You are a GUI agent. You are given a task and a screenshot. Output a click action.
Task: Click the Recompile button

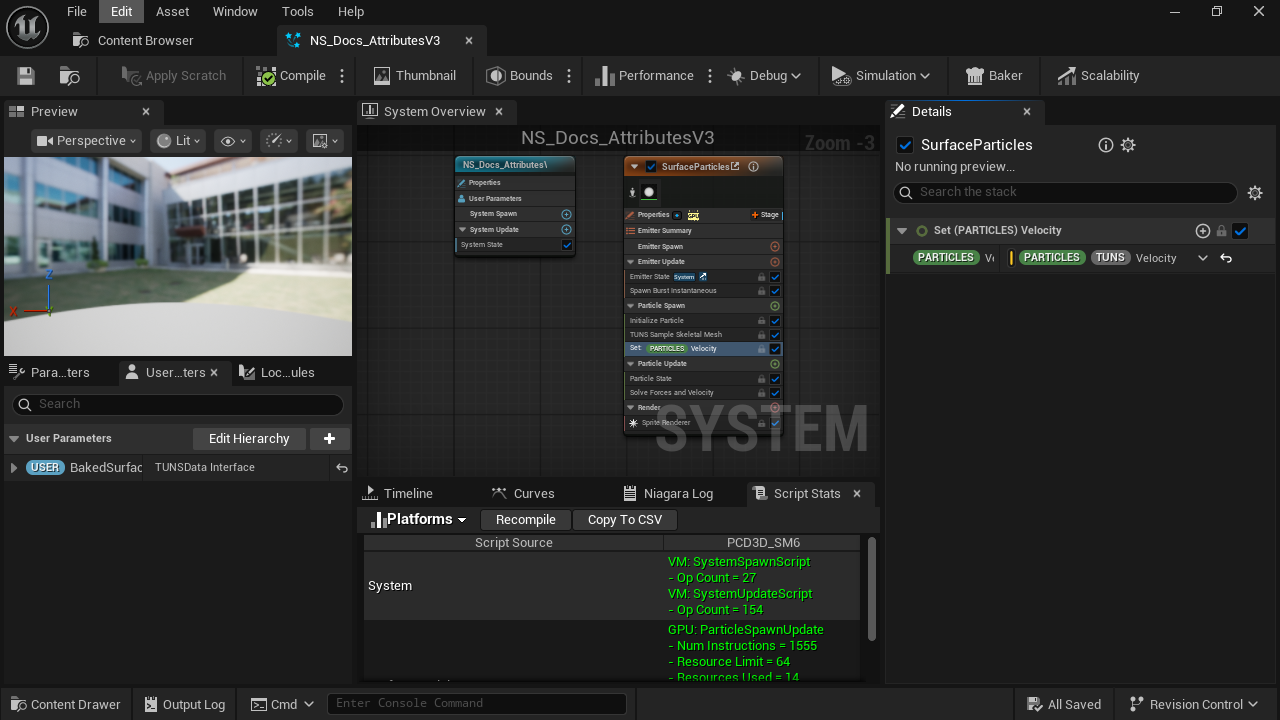(x=526, y=520)
